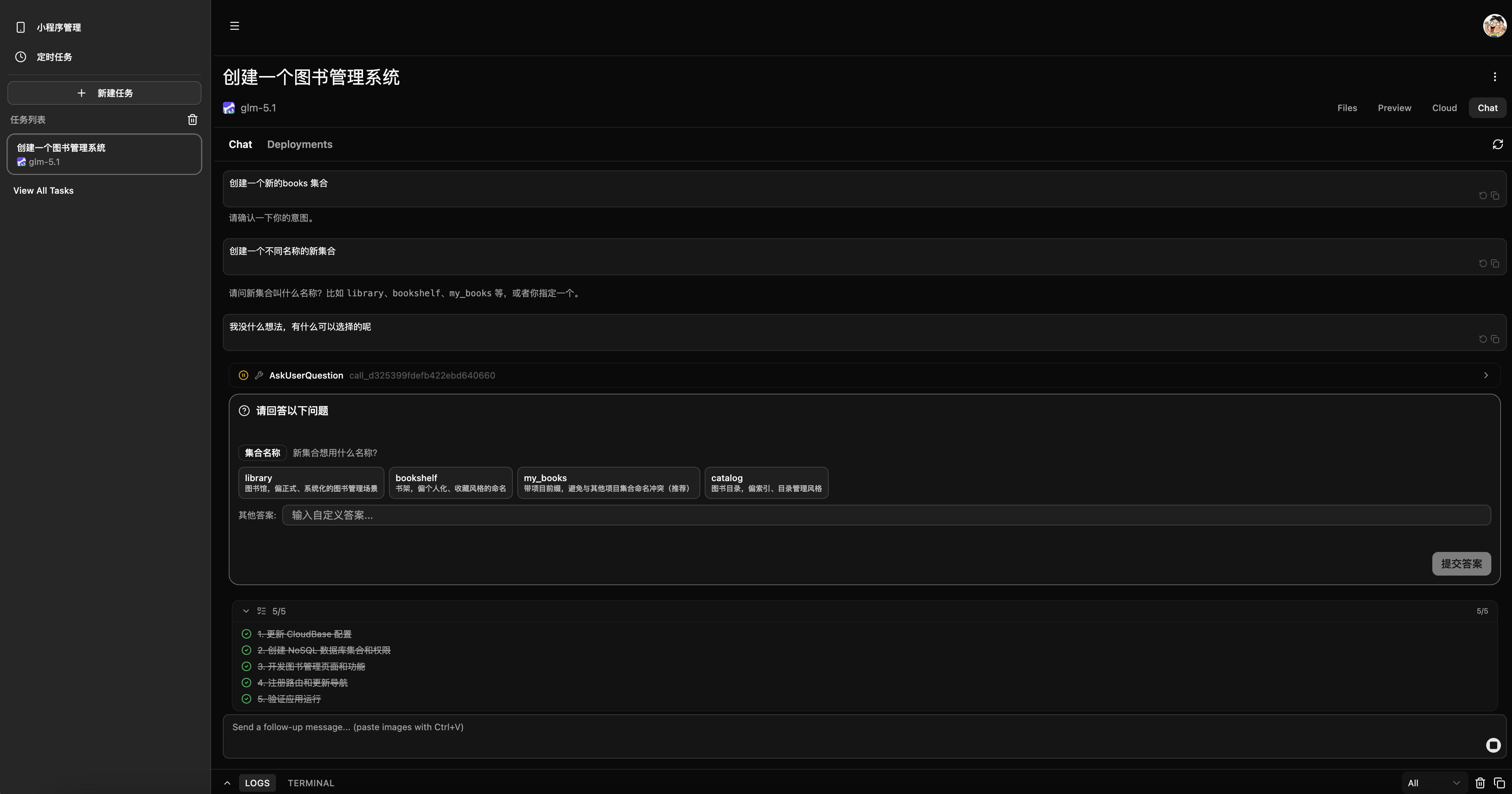Image resolution: width=1512 pixels, height=794 pixels.
Task: Toggle the sidebar with hamburger icon
Action: click(234, 26)
